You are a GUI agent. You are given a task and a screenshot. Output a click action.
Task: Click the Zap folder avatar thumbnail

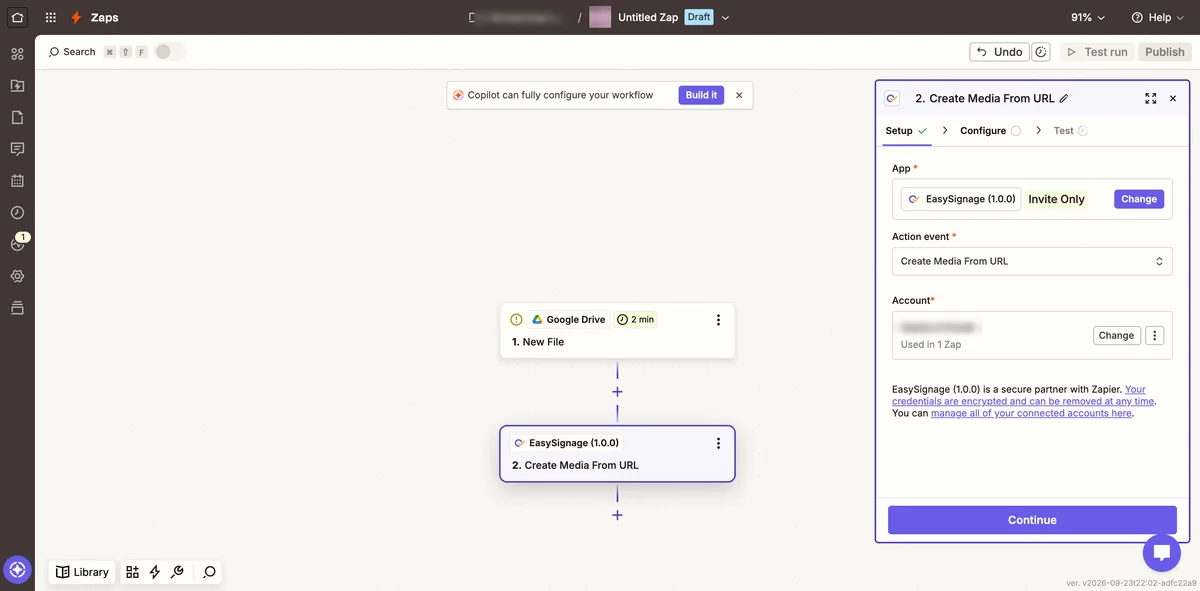click(600, 17)
